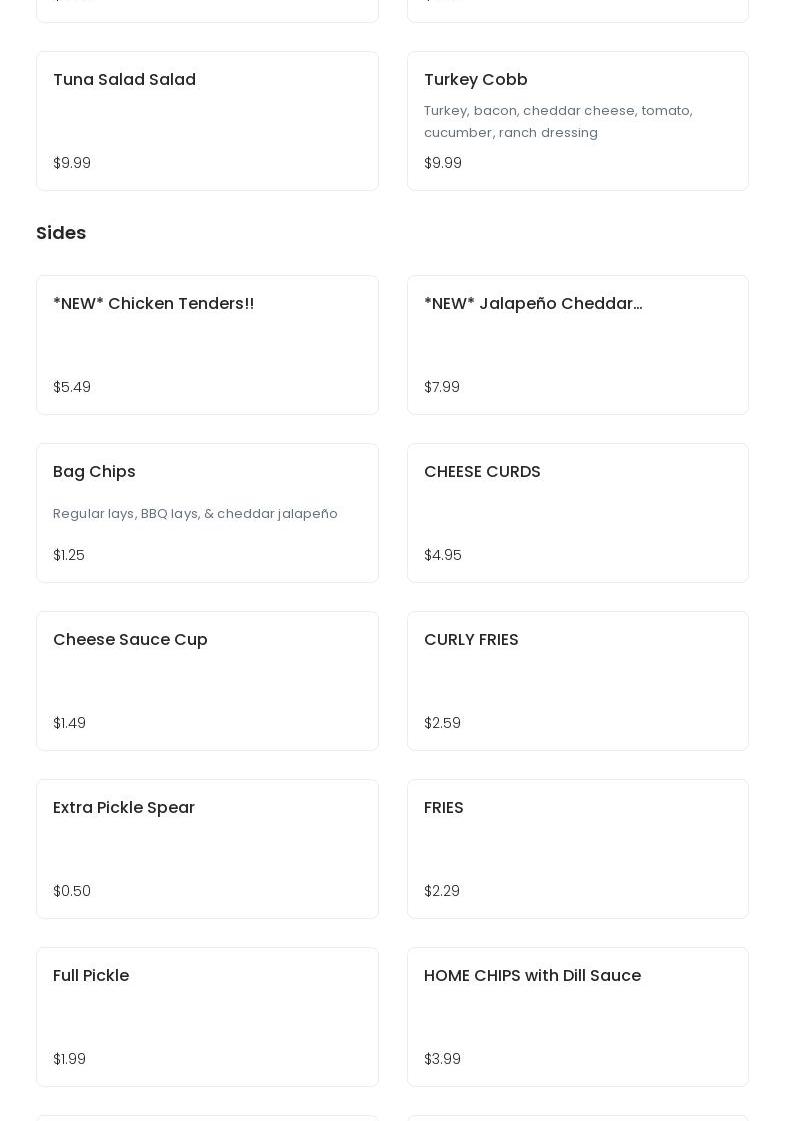Open the CHEESE CURDS item

(577, 512)
